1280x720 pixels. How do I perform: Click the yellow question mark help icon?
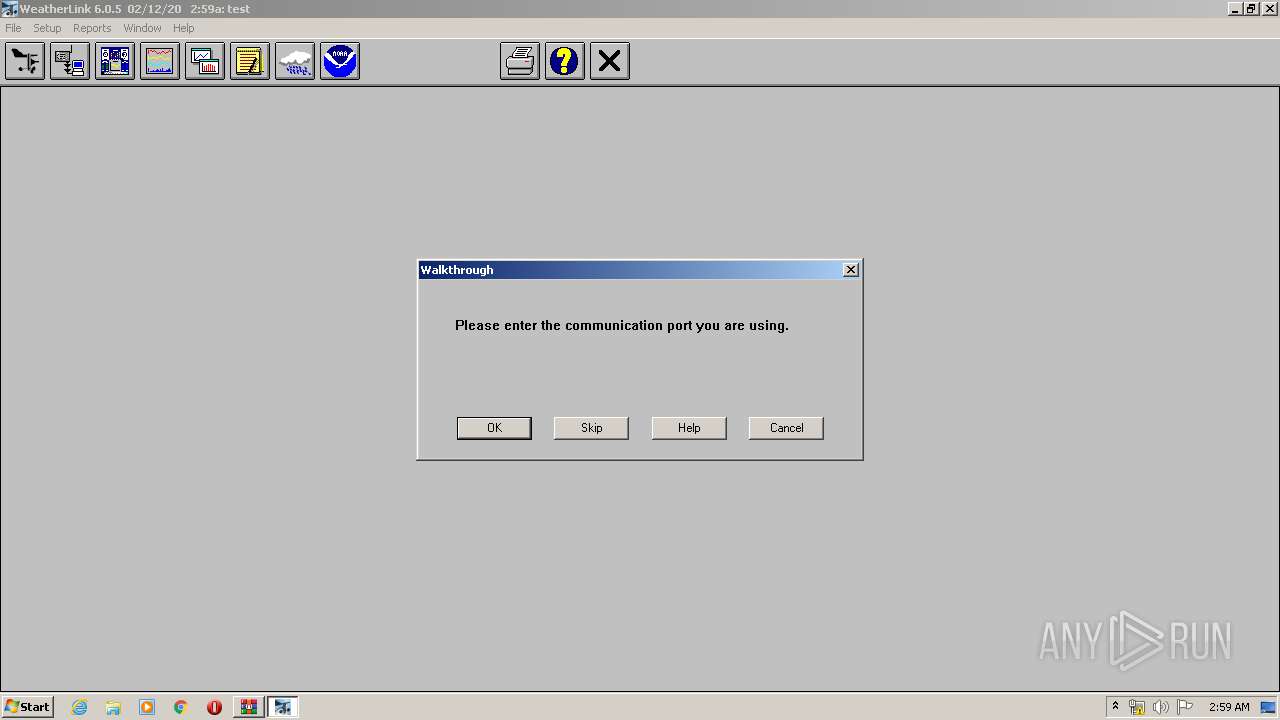565,61
